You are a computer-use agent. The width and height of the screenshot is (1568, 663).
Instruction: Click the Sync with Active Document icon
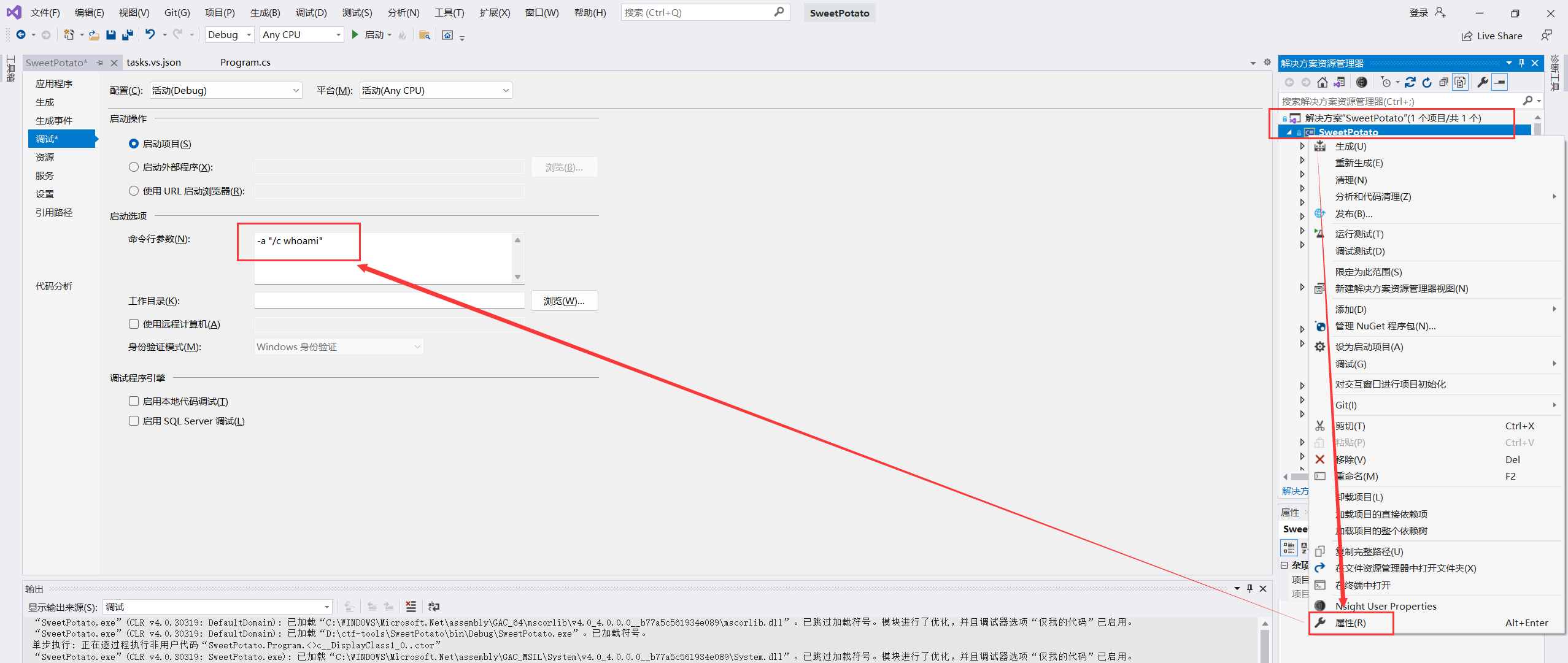click(1410, 82)
